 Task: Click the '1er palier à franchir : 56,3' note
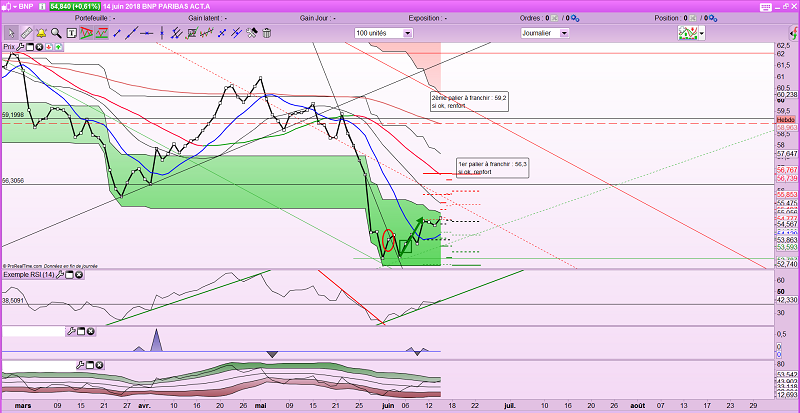click(x=492, y=168)
